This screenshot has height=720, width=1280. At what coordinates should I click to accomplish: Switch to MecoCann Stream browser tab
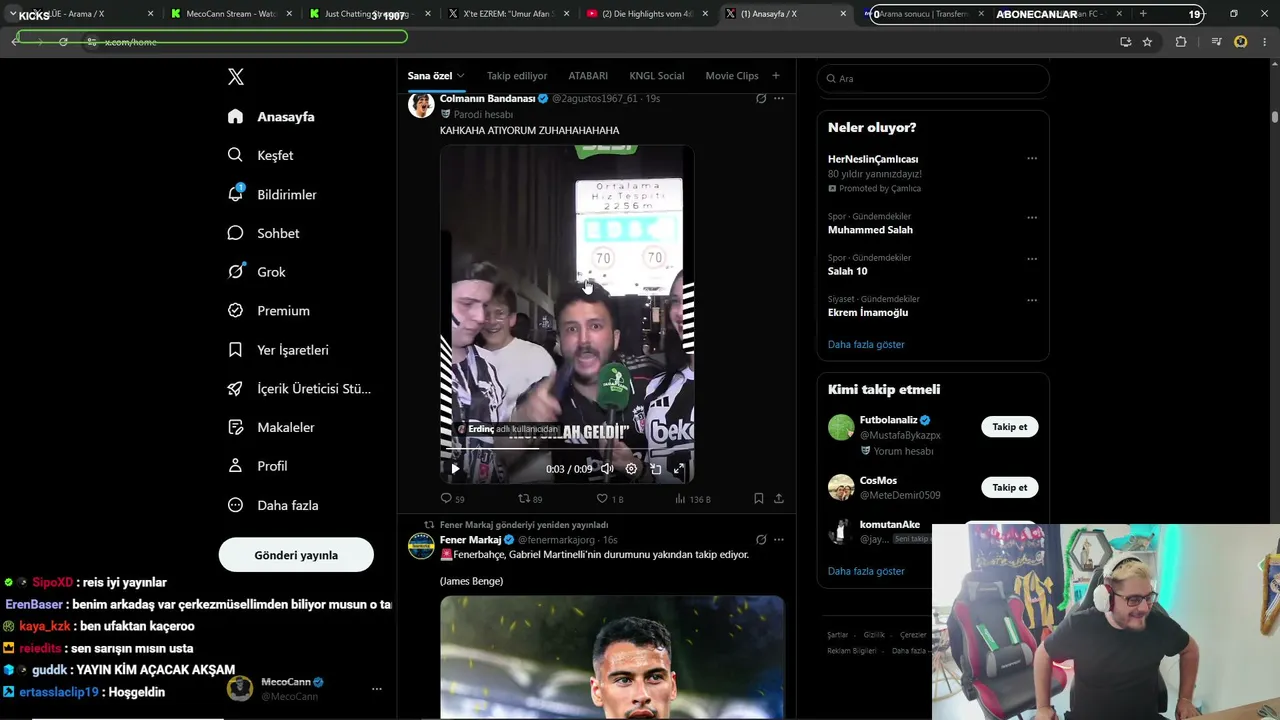point(226,14)
